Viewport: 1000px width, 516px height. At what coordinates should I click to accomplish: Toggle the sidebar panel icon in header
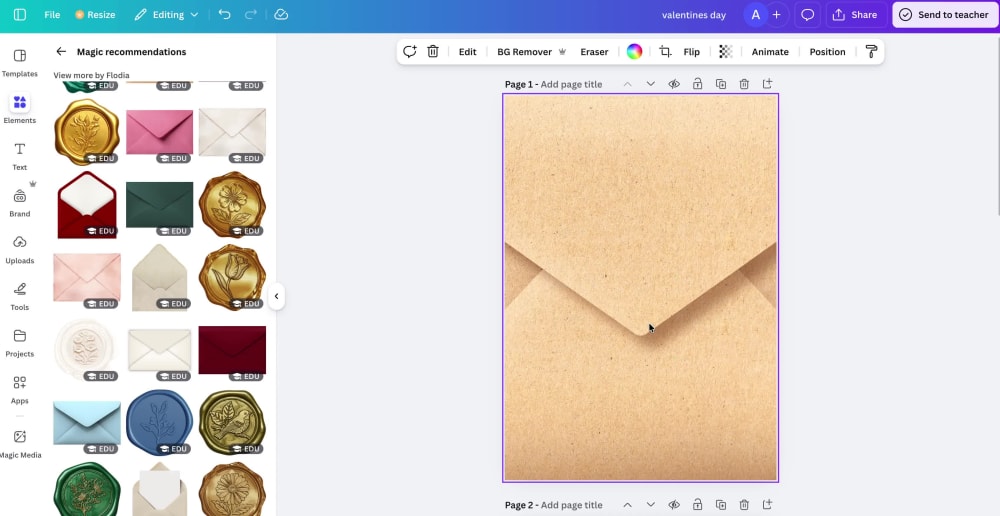point(20,15)
